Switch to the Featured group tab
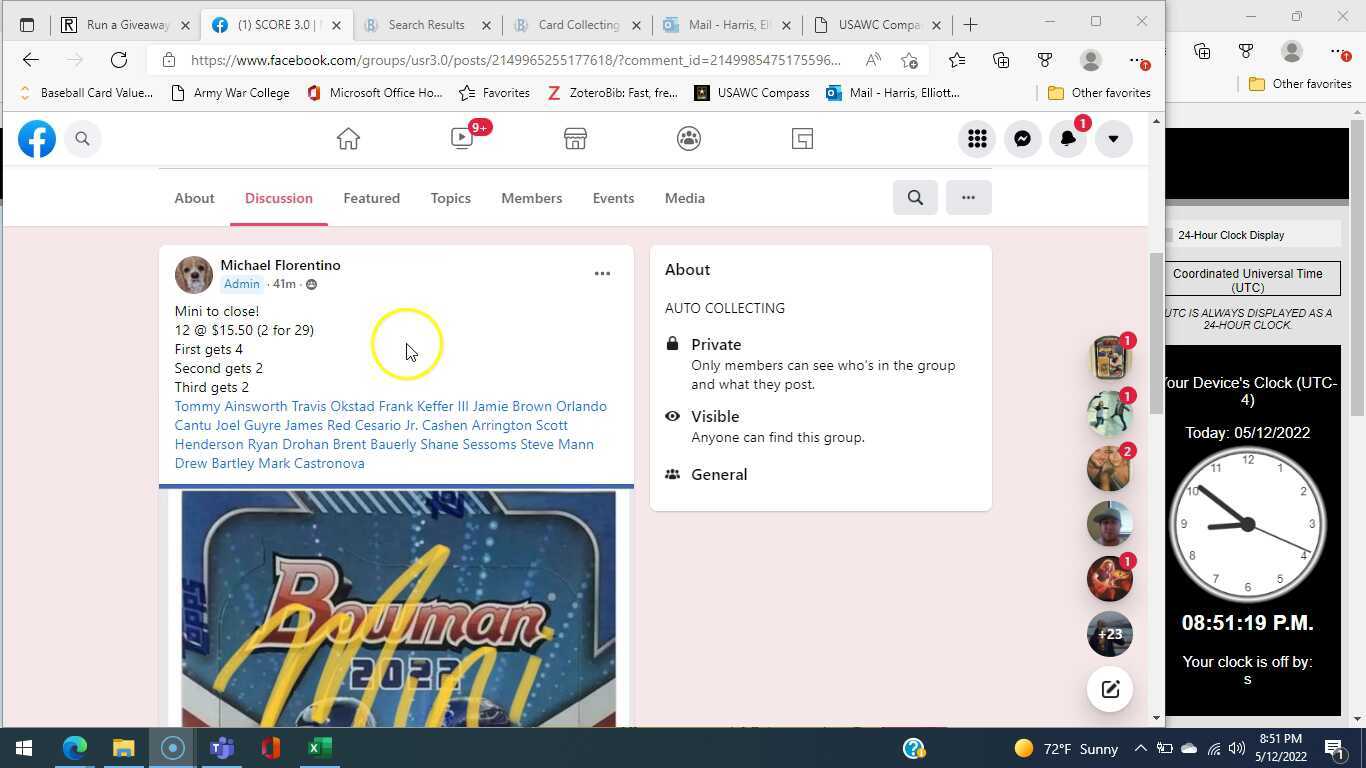The height and width of the screenshot is (768, 1366). [x=371, y=198]
